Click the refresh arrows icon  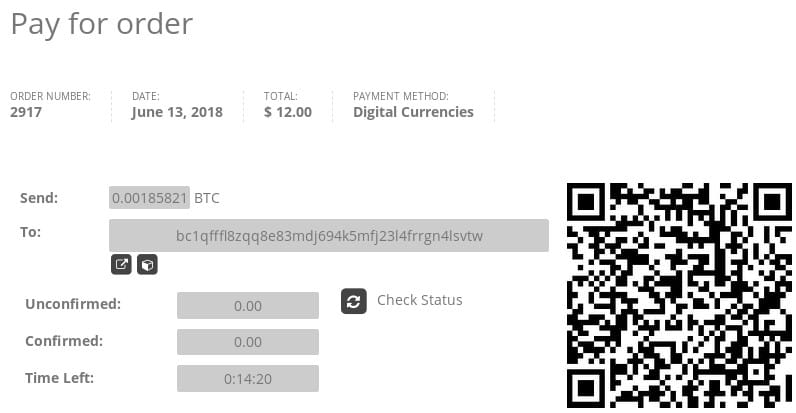(353, 301)
